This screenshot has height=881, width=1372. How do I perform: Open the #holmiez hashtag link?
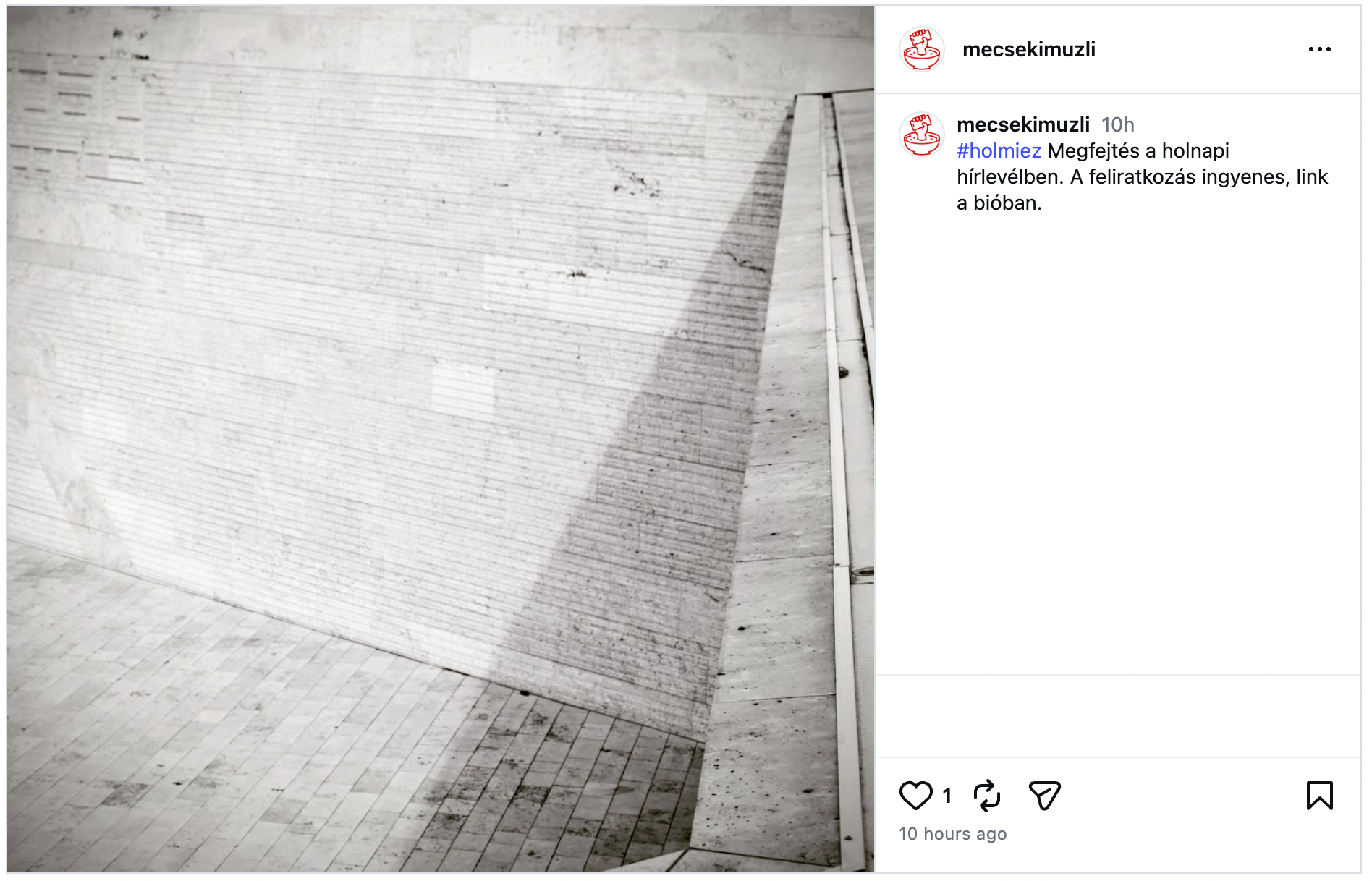click(x=999, y=150)
